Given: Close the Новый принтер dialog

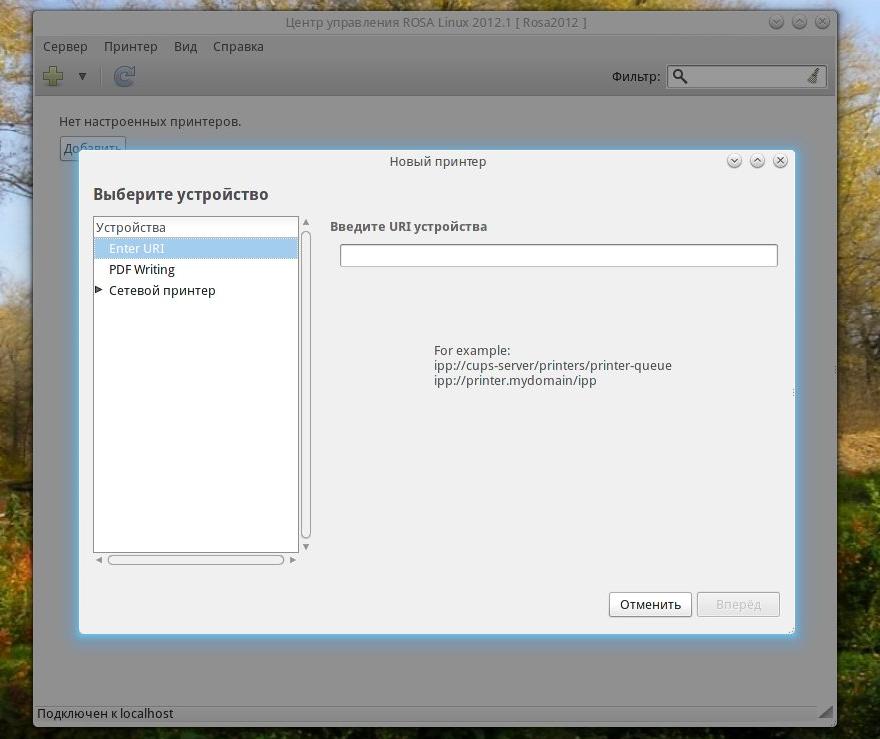Looking at the screenshot, I should [x=780, y=161].
